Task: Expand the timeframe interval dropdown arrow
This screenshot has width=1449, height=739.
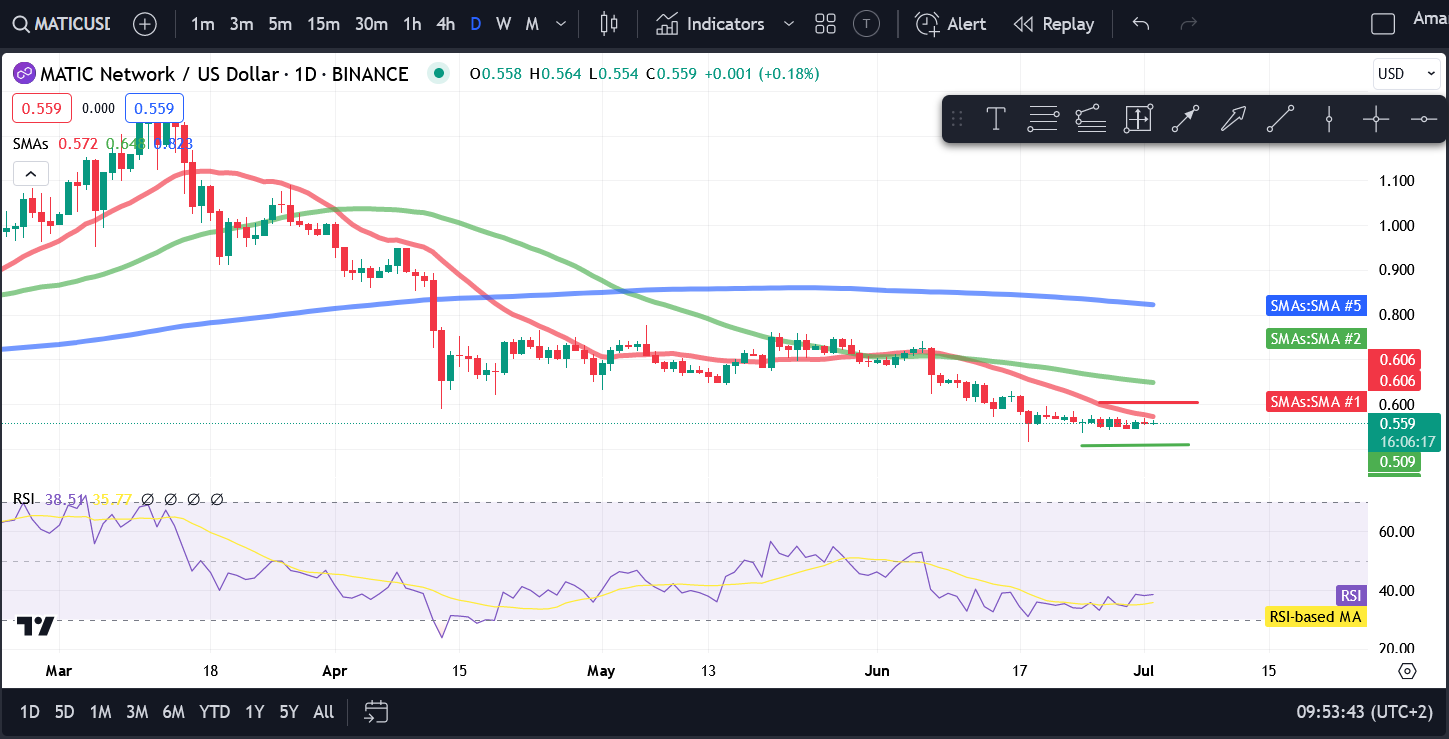Action: [563, 24]
